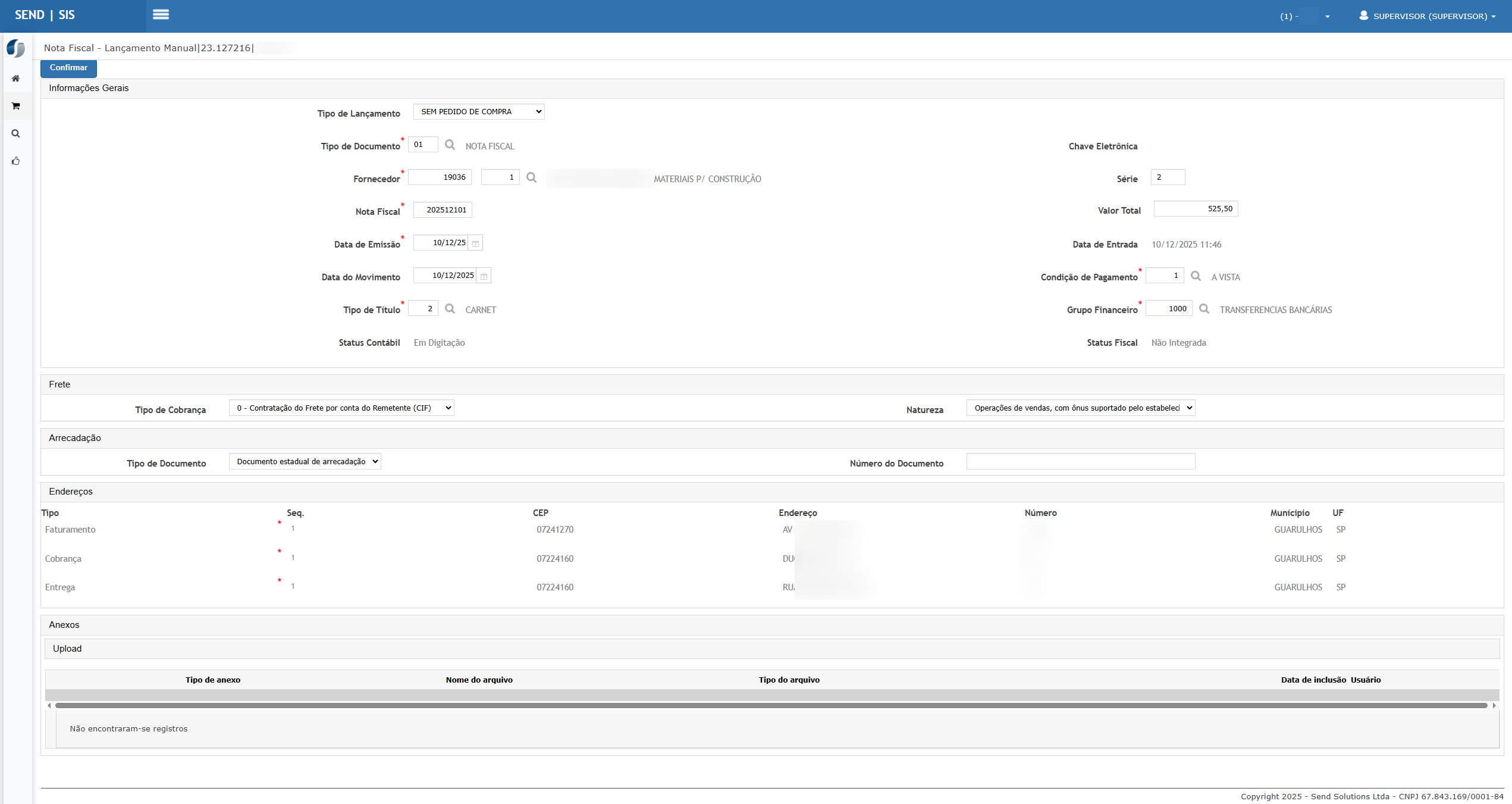Image resolution: width=1512 pixels, height=804 pixels.
Task: Open calendar picker for Data do Movimento
Action: pyautogui.click(x=484, y=276)
